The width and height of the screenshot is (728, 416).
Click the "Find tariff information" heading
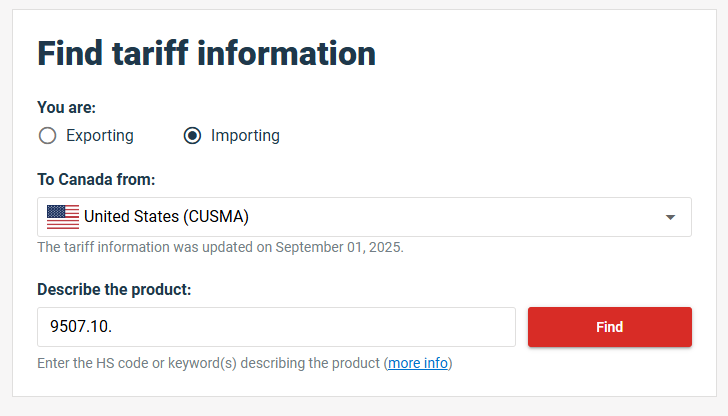point(206,53)
